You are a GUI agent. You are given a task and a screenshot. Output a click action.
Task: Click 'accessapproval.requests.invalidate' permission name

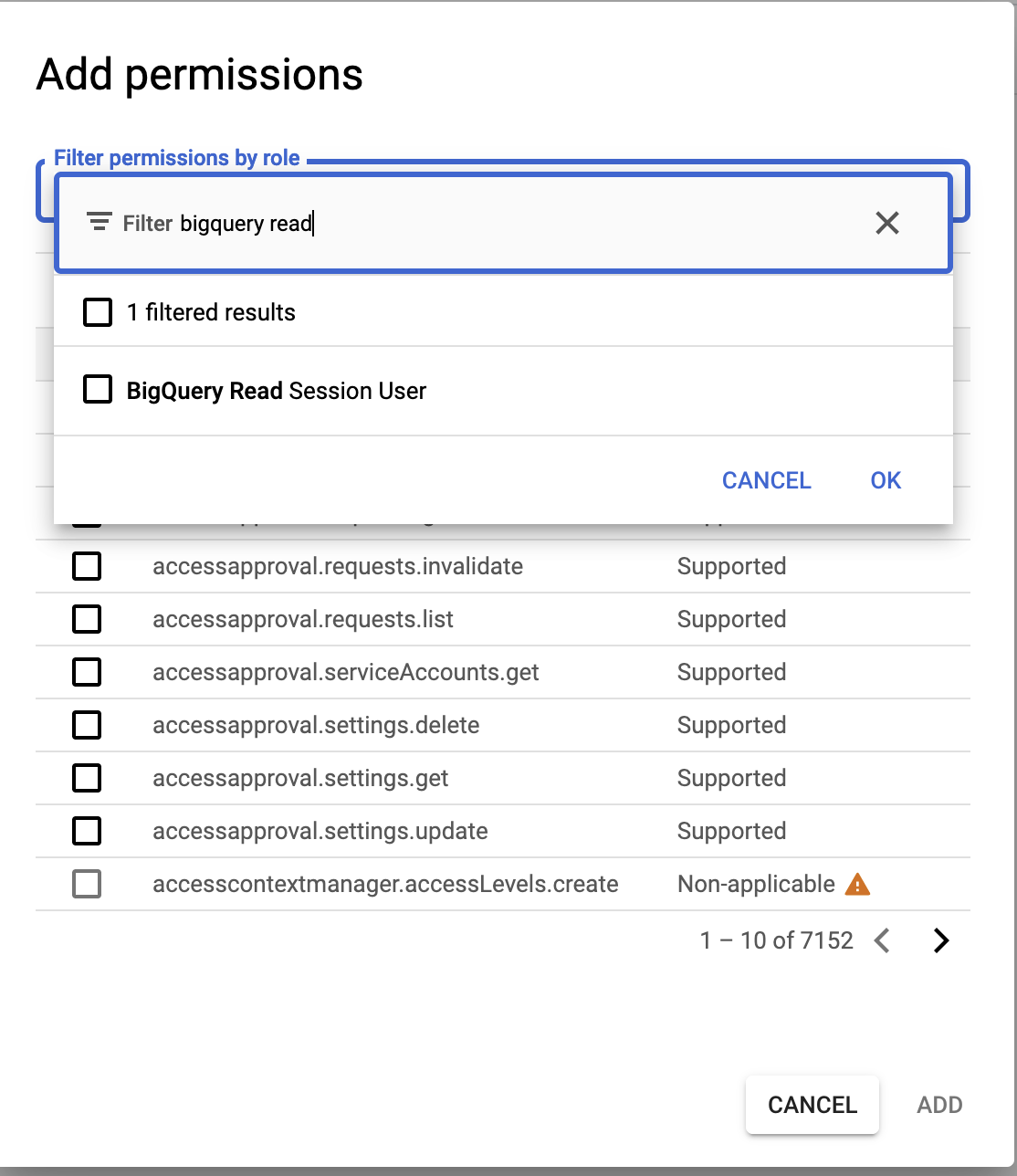pyautogui.click(x=338, y=566)
